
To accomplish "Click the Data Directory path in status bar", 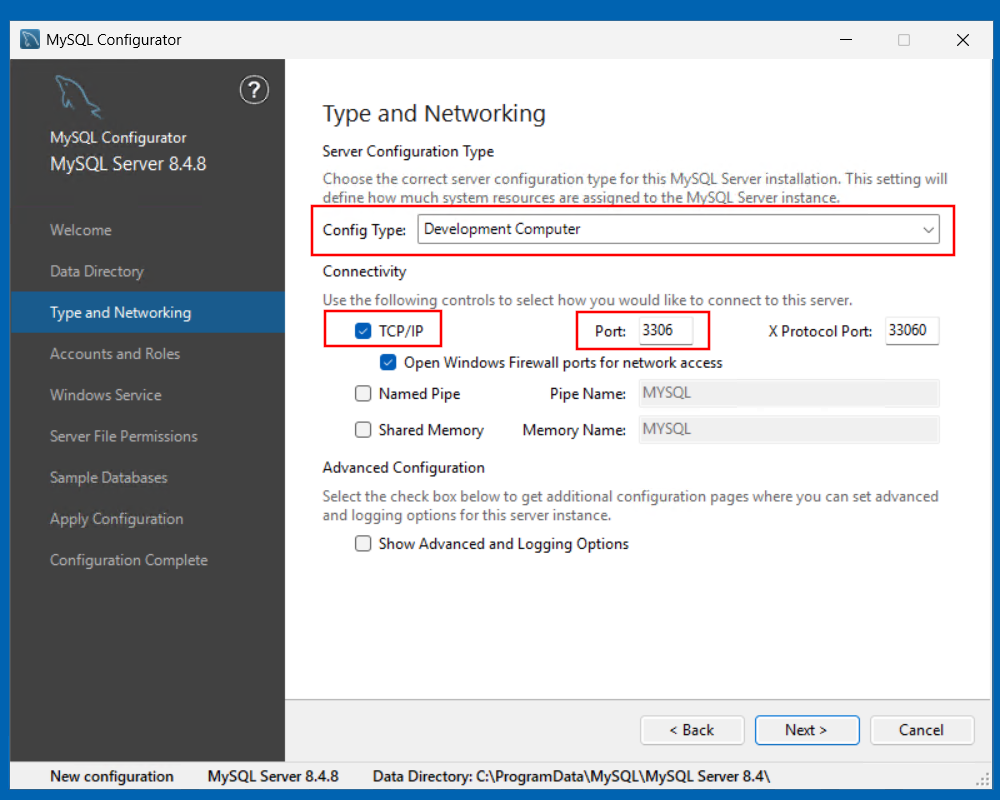I will (571, 776).
